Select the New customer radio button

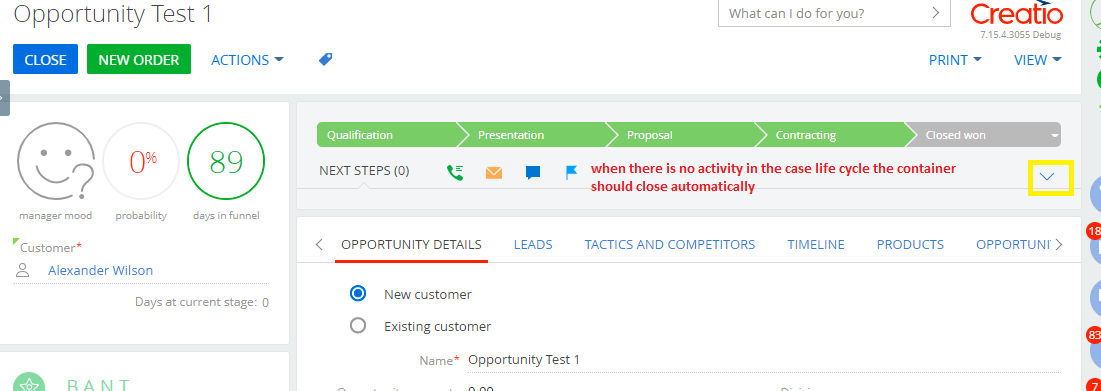(358, 293)
